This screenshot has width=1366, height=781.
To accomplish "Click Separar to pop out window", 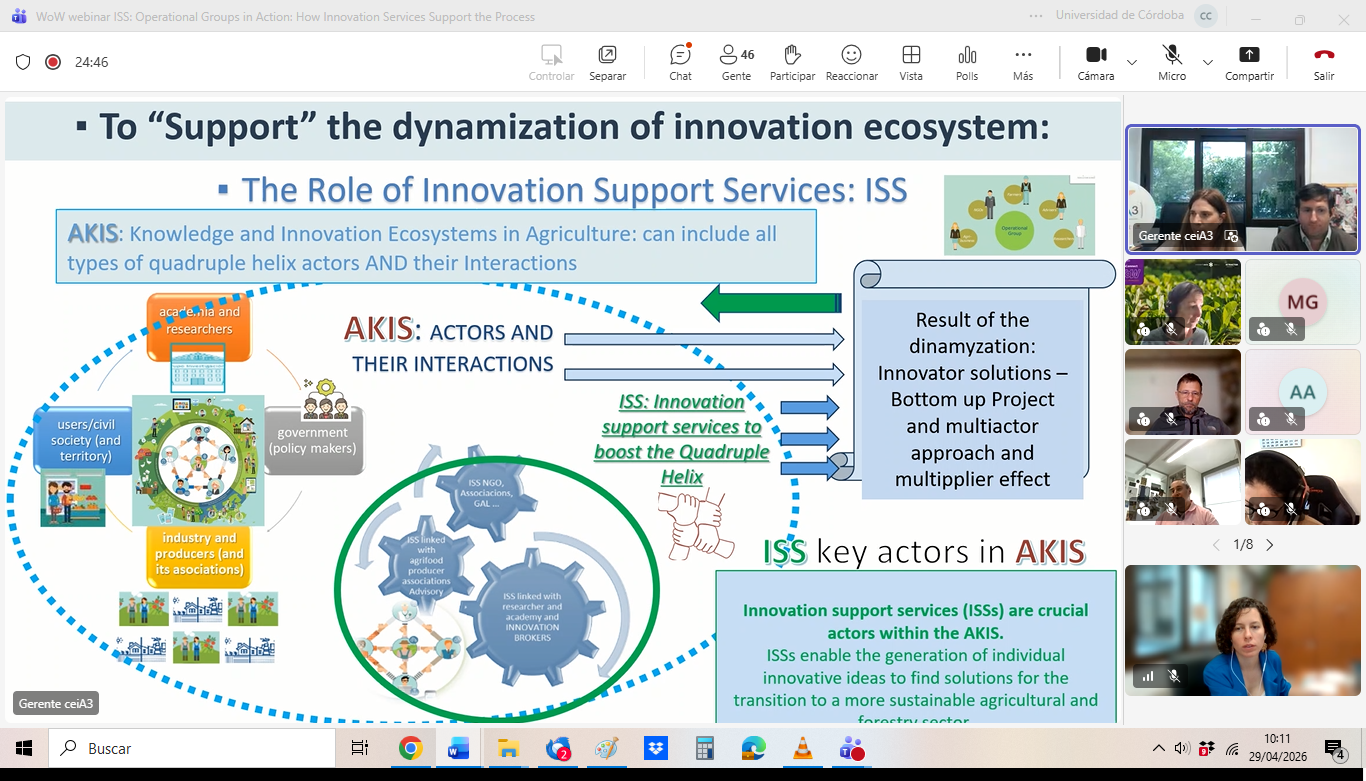I will pos(607,62).
